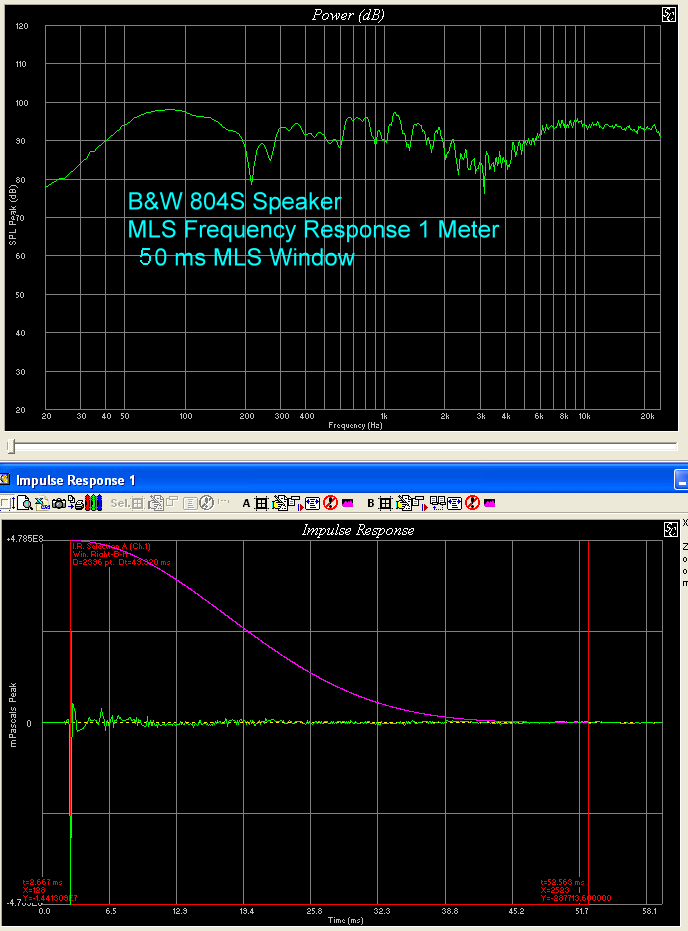Click the corner icon of the Impulse Response plot
Image resolution: width=688 pixels, height=931 pixels.
pyautogui.click(x=670, y=529)
